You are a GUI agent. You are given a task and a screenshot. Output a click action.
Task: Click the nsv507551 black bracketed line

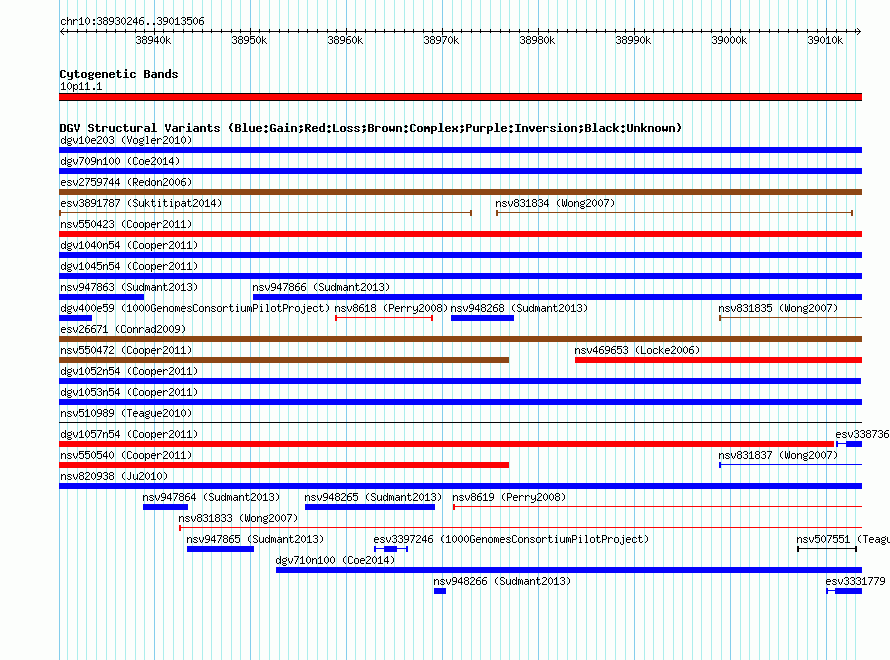pos(827,549)
